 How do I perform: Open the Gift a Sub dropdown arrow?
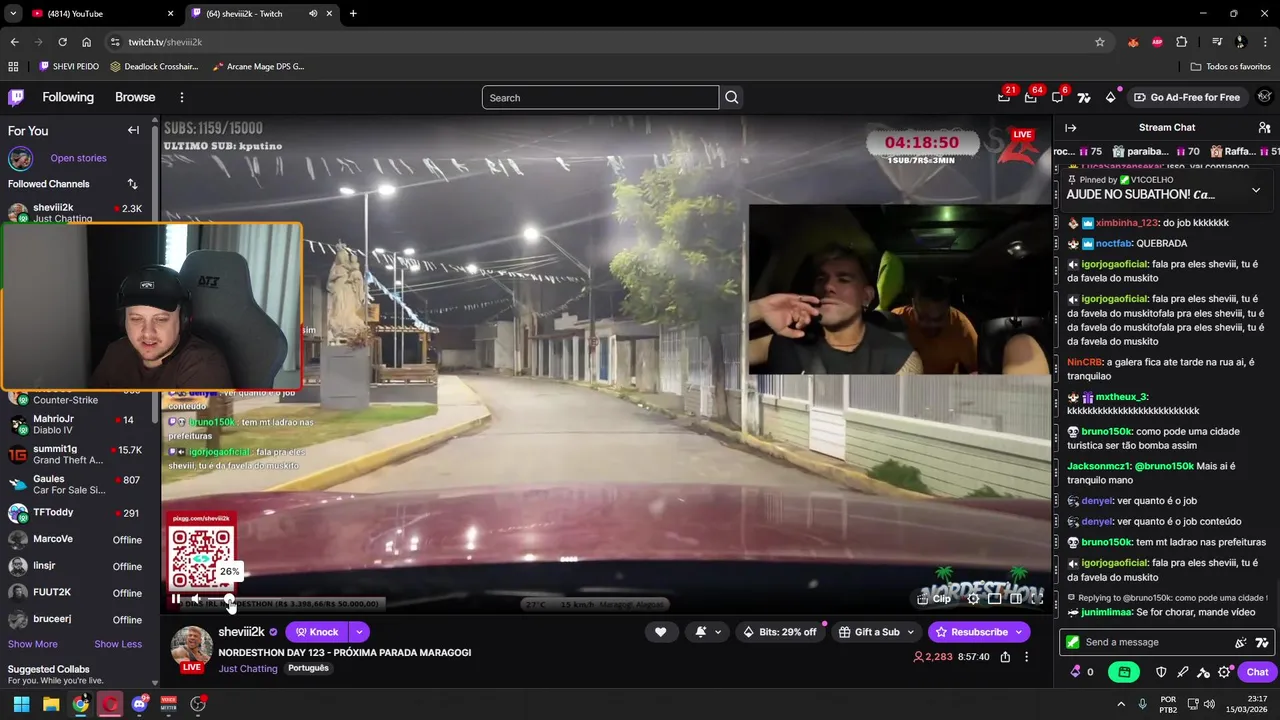[x=910, y=632]
